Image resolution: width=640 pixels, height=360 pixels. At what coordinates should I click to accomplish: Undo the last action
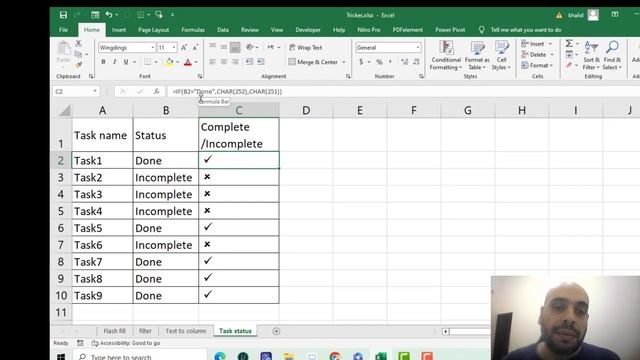pyautogui.click(x=109, y=15)
